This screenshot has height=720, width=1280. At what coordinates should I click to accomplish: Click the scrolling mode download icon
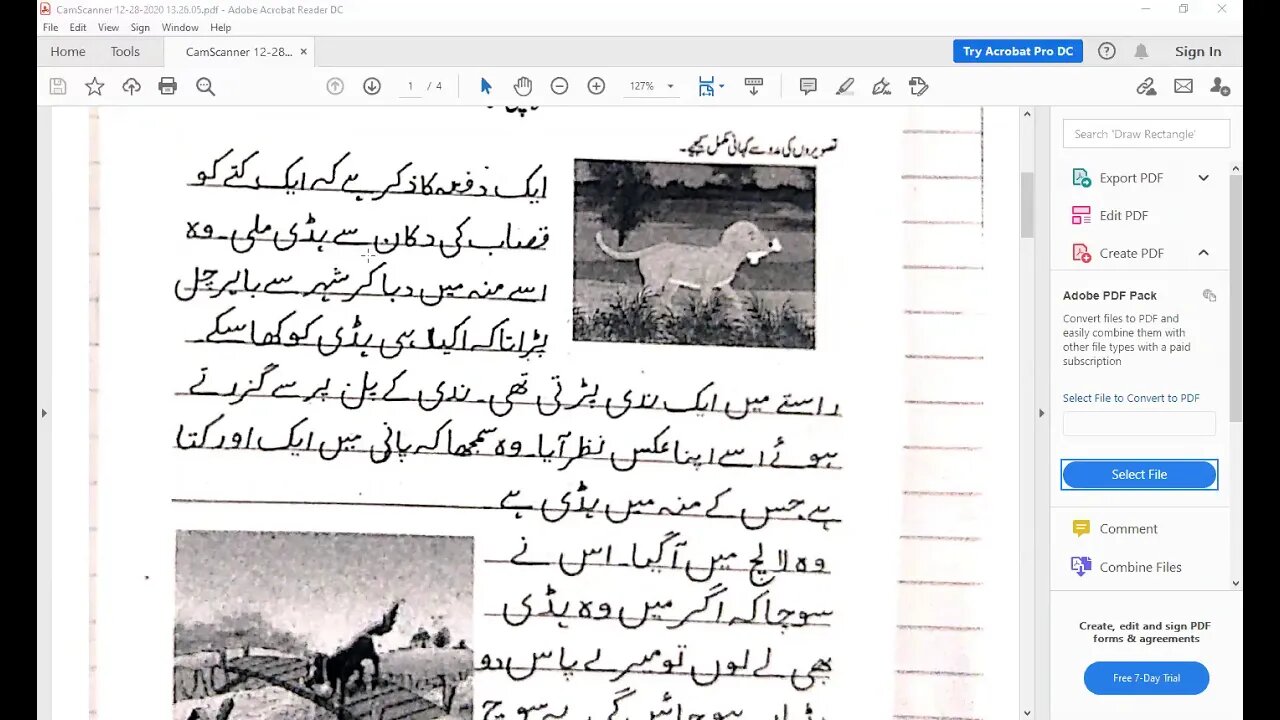pos(754,87)
